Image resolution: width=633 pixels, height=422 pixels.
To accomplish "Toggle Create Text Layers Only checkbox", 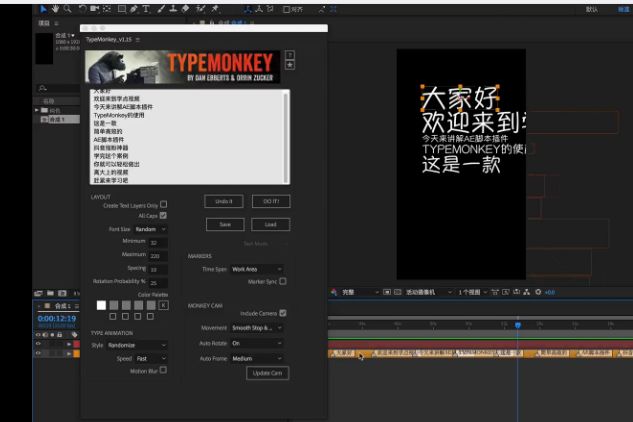I will click(163, 204).
